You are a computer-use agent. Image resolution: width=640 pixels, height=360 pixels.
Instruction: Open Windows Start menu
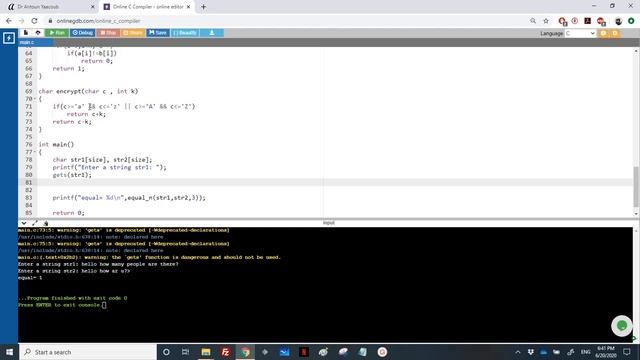9,352
